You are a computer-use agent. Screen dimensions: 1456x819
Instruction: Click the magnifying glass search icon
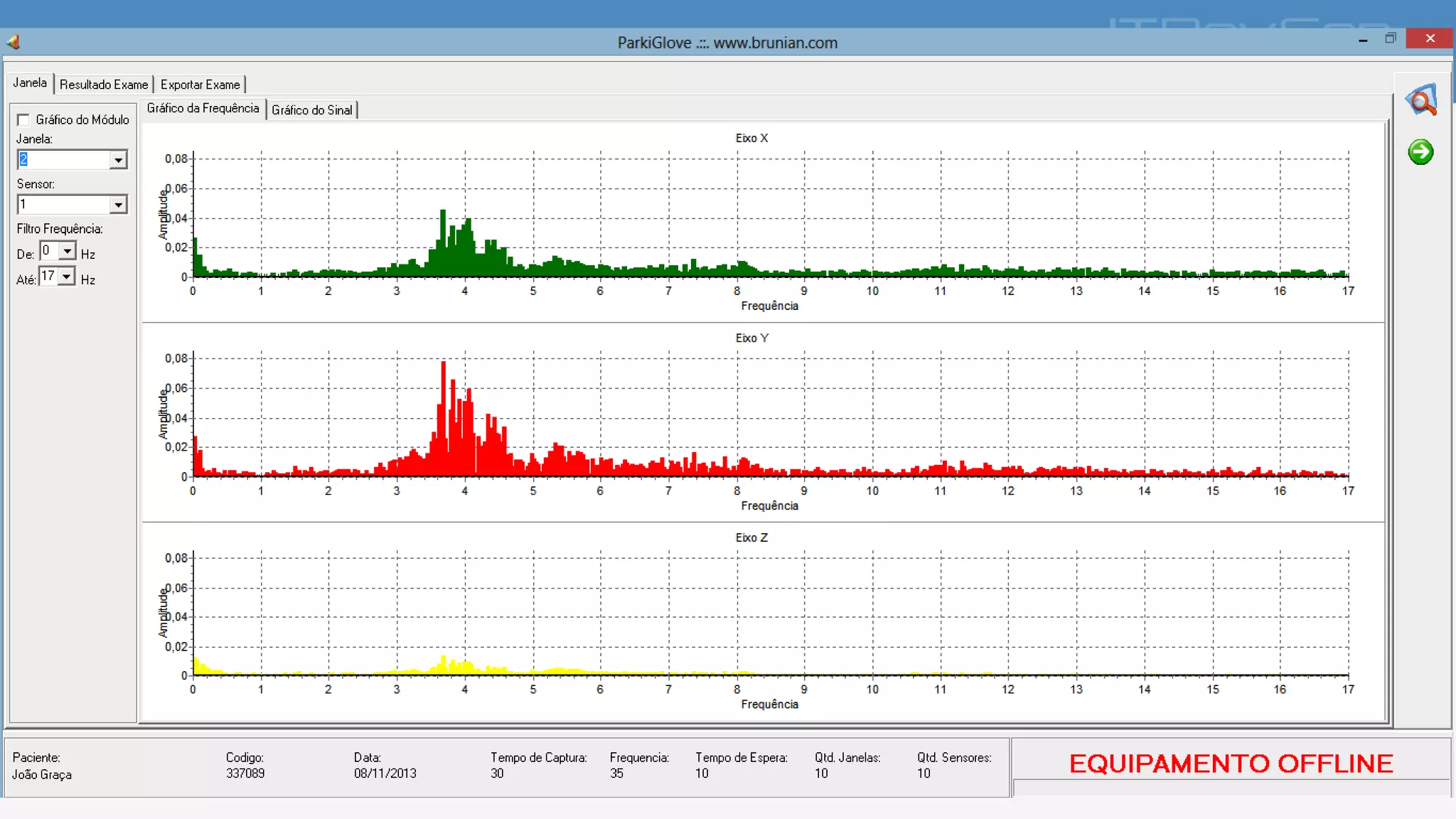coord(1421,101)
